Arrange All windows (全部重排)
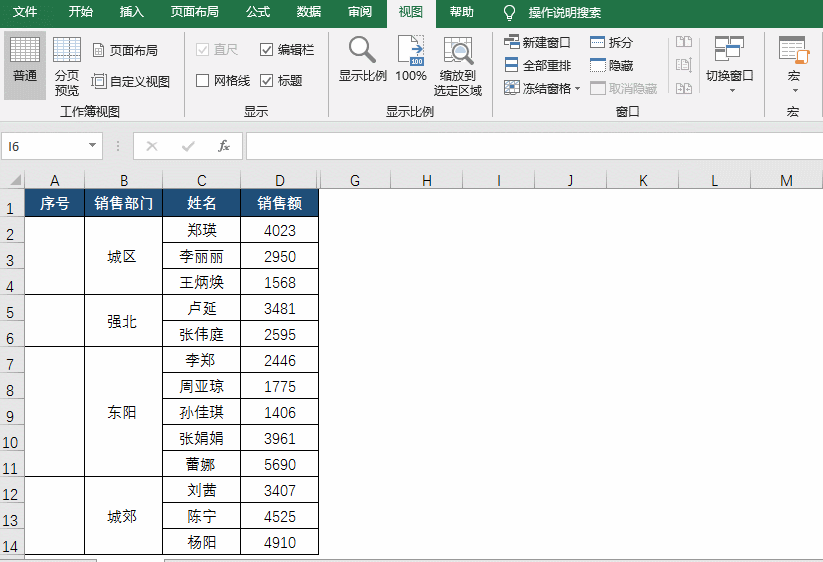This screenshot has width=823, height=562. (537, 65)
